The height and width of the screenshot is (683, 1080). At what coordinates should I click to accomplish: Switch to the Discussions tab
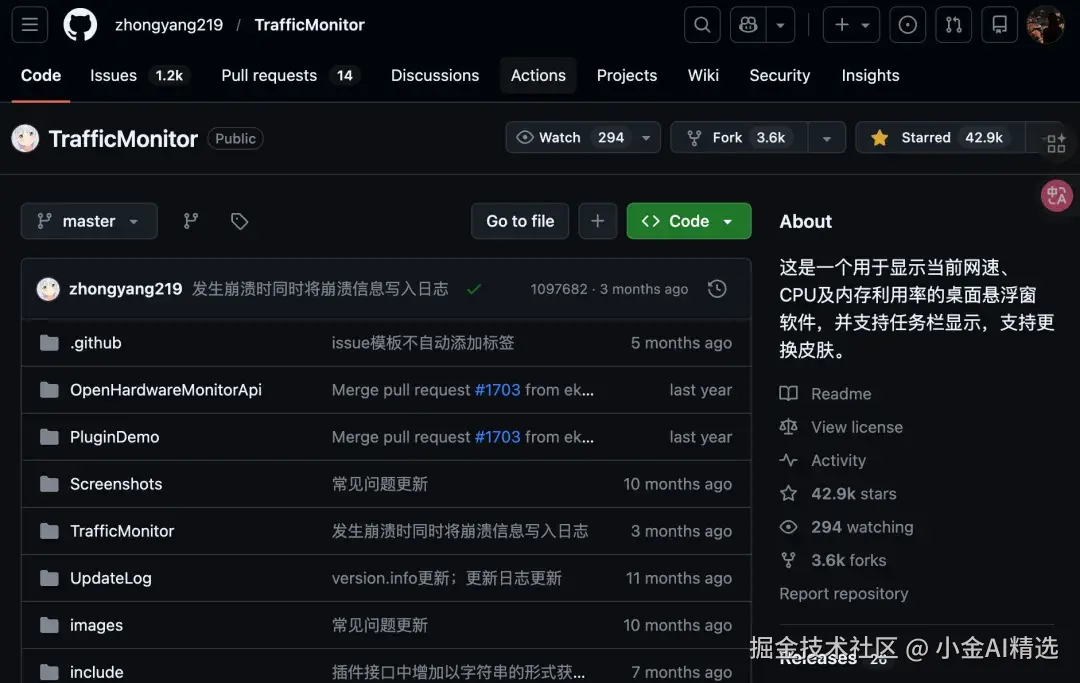click(x=435, y=75)
